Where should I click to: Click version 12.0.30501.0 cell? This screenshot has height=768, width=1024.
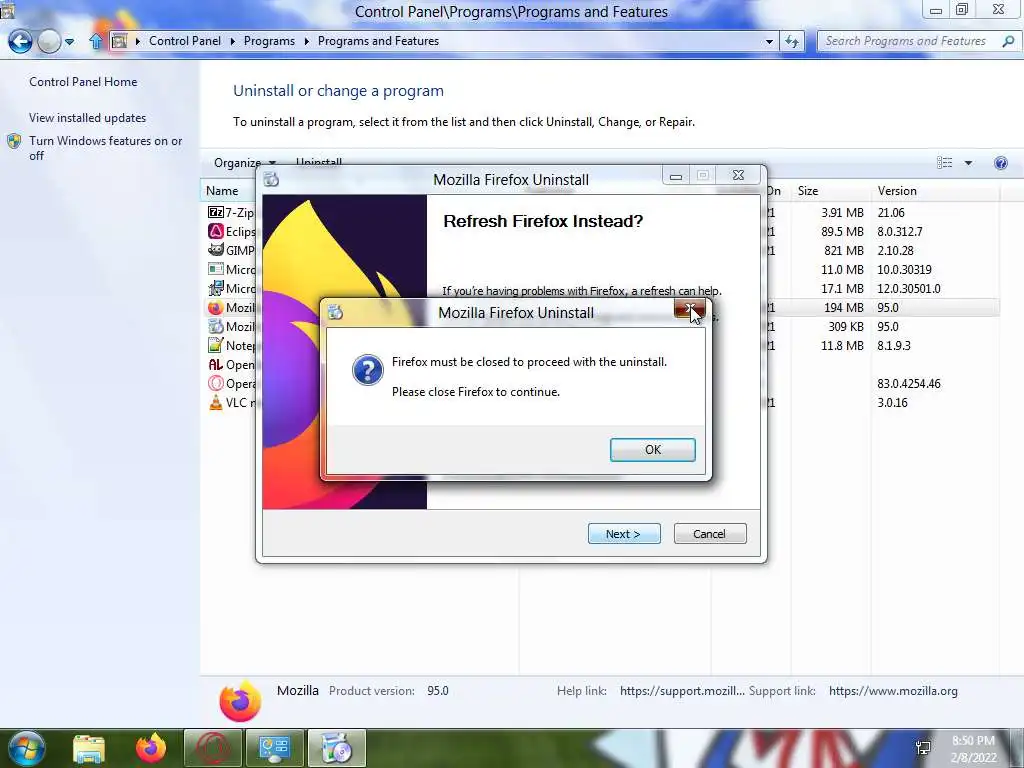click(908, 288)
